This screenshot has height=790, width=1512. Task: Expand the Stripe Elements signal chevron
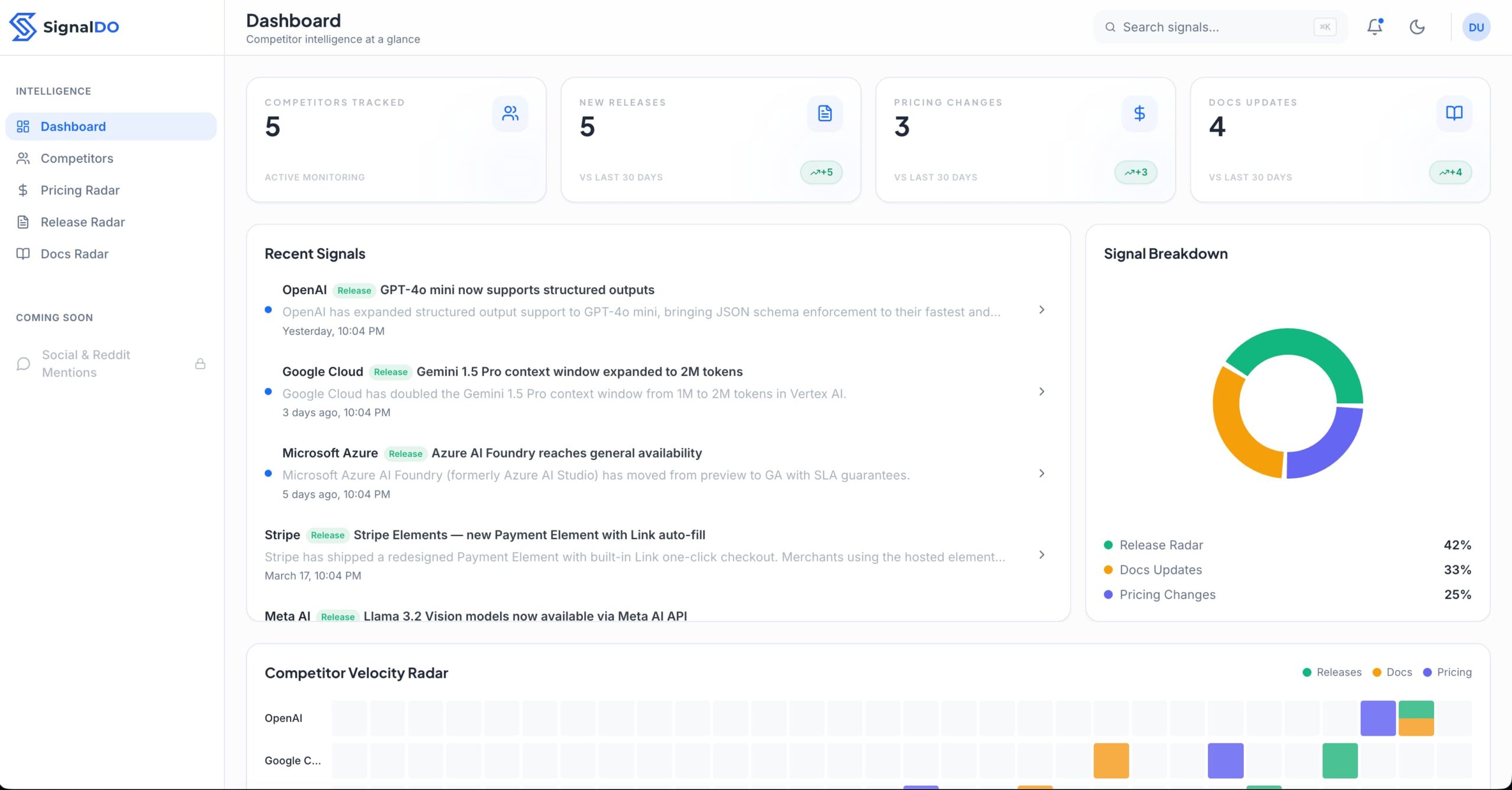1041,554
